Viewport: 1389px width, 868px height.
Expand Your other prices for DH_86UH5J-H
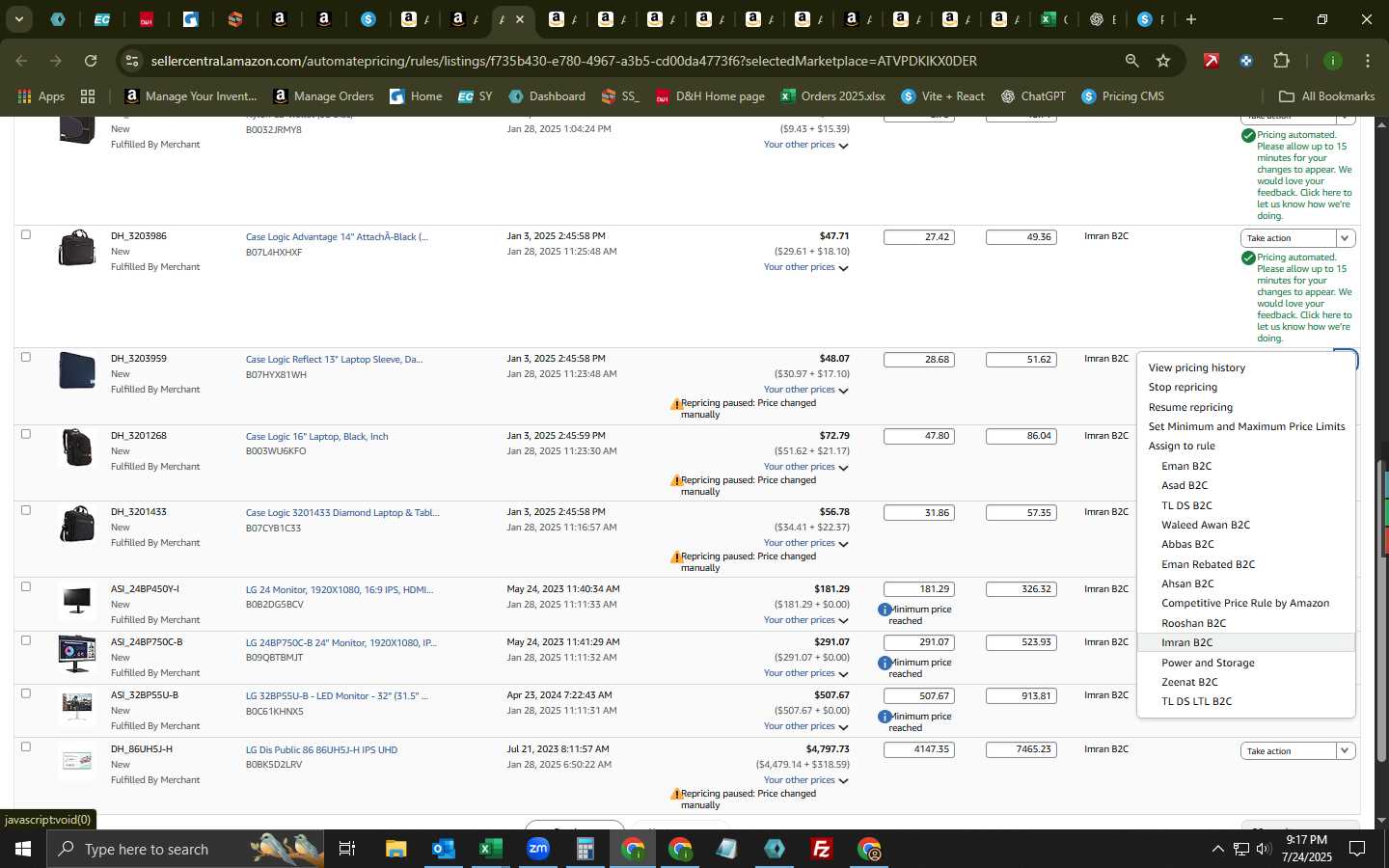805,780
